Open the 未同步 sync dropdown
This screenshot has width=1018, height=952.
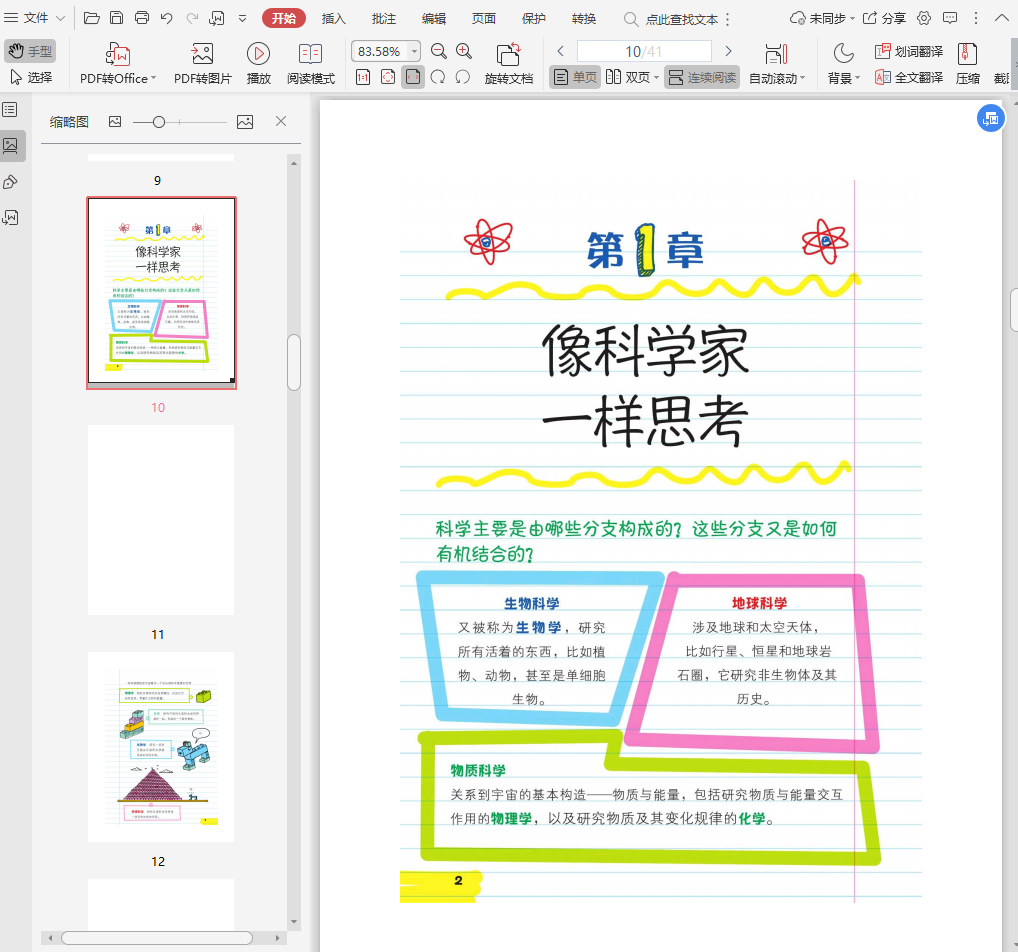(x=822, y=18)
